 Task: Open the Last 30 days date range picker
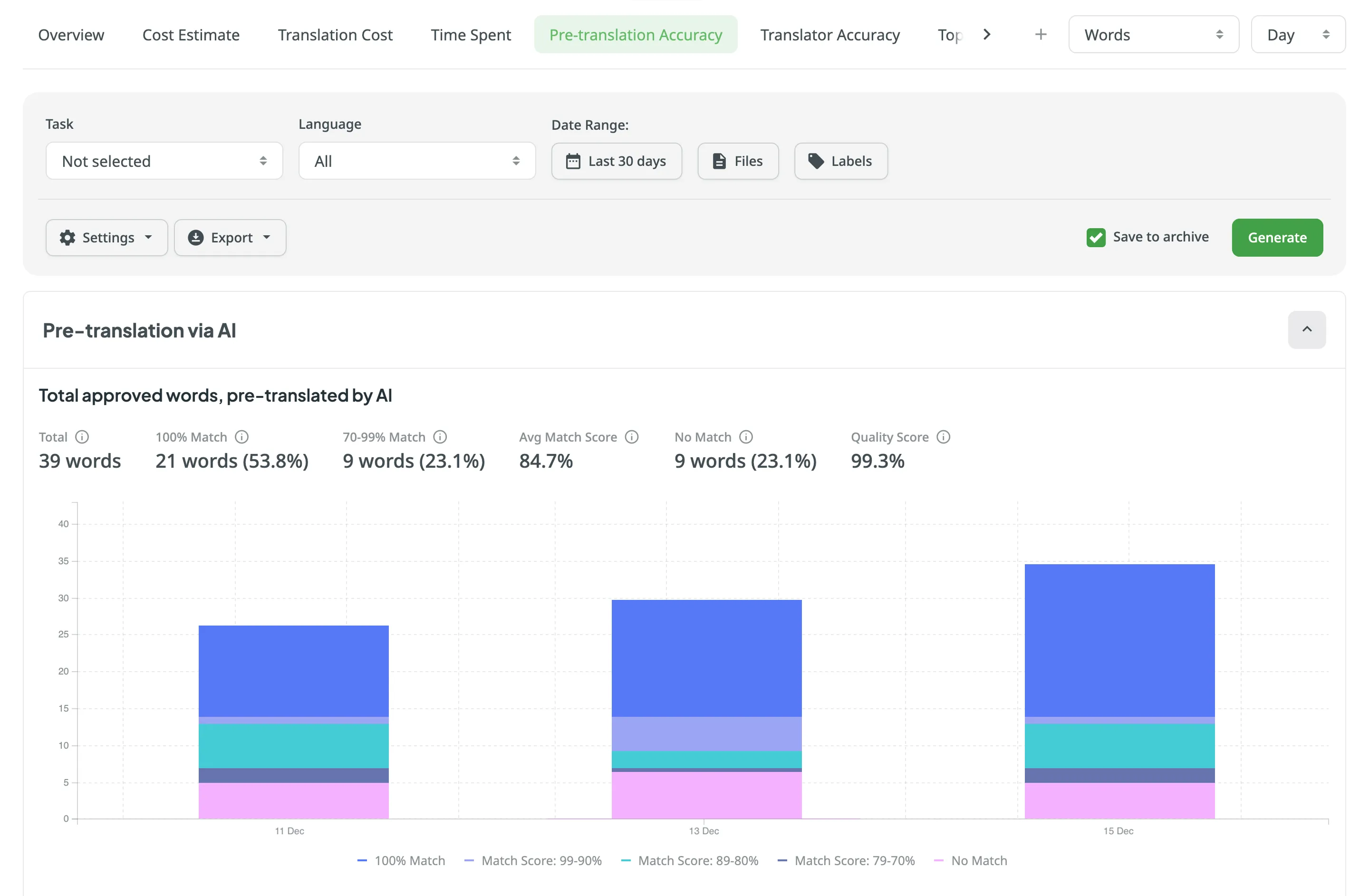tap(616, 161)
